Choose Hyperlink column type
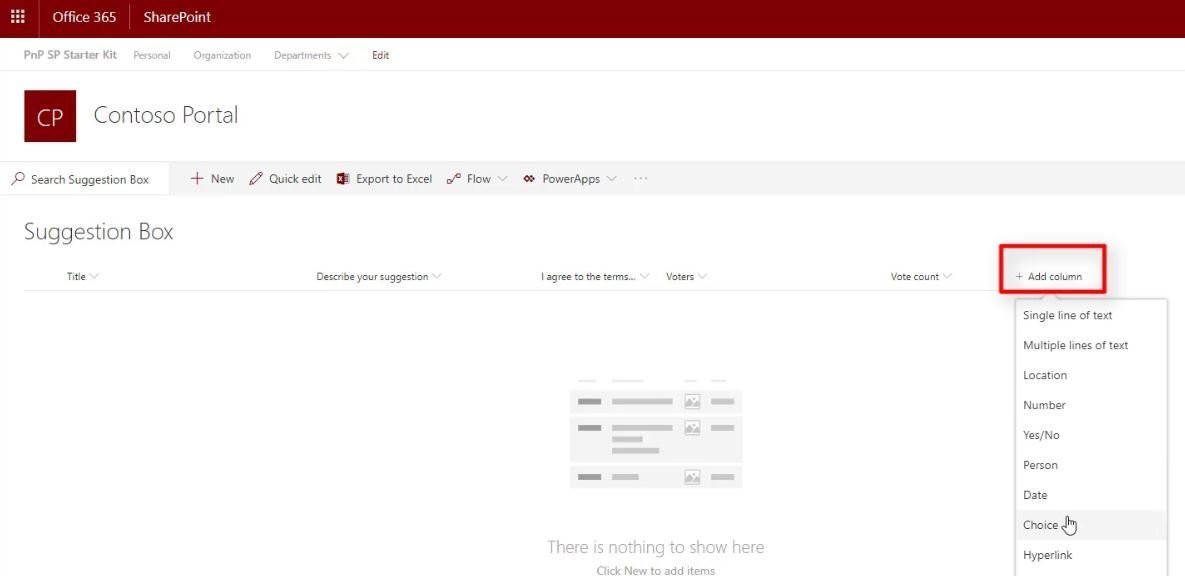 (1091, 555)
